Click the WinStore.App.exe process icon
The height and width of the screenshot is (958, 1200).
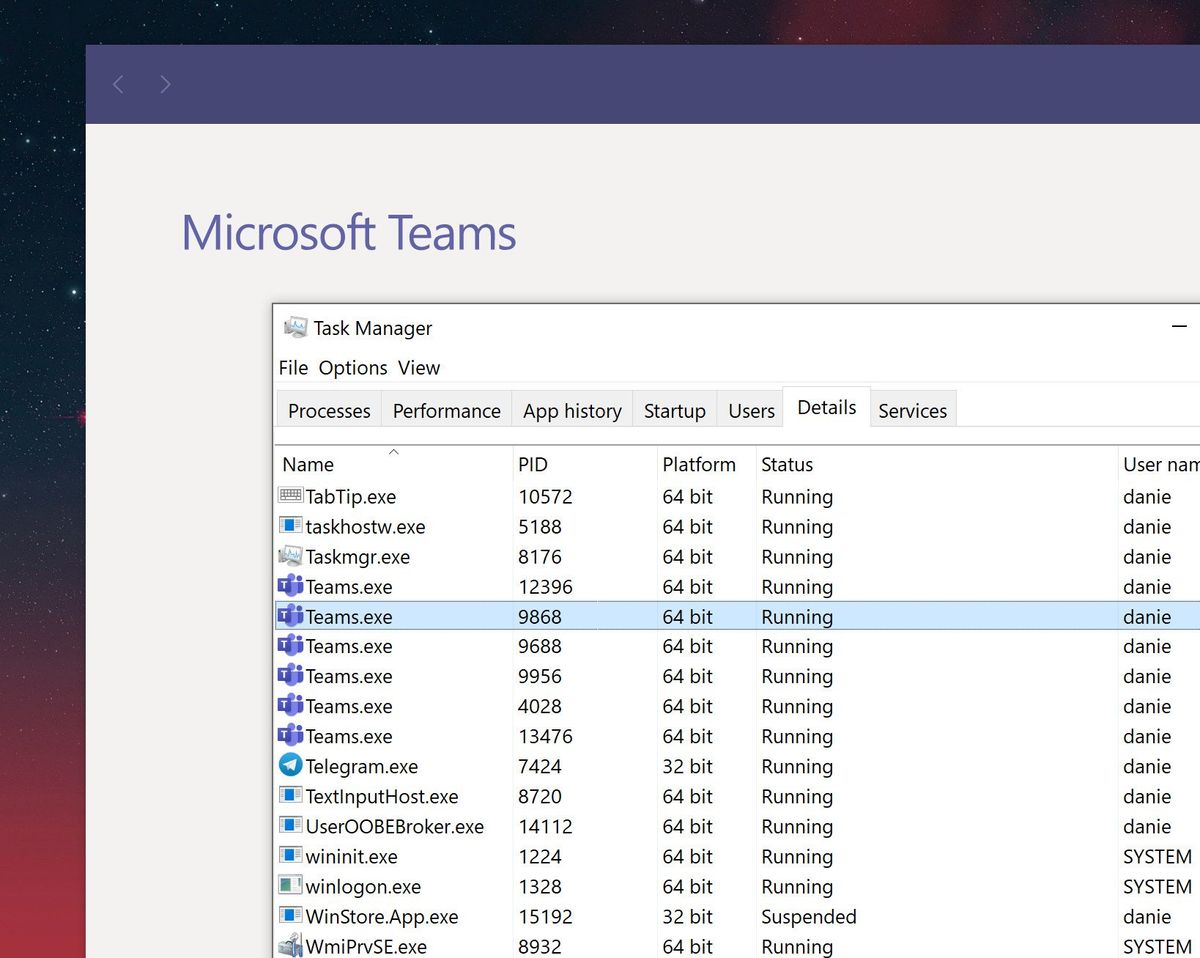[290, 916]
